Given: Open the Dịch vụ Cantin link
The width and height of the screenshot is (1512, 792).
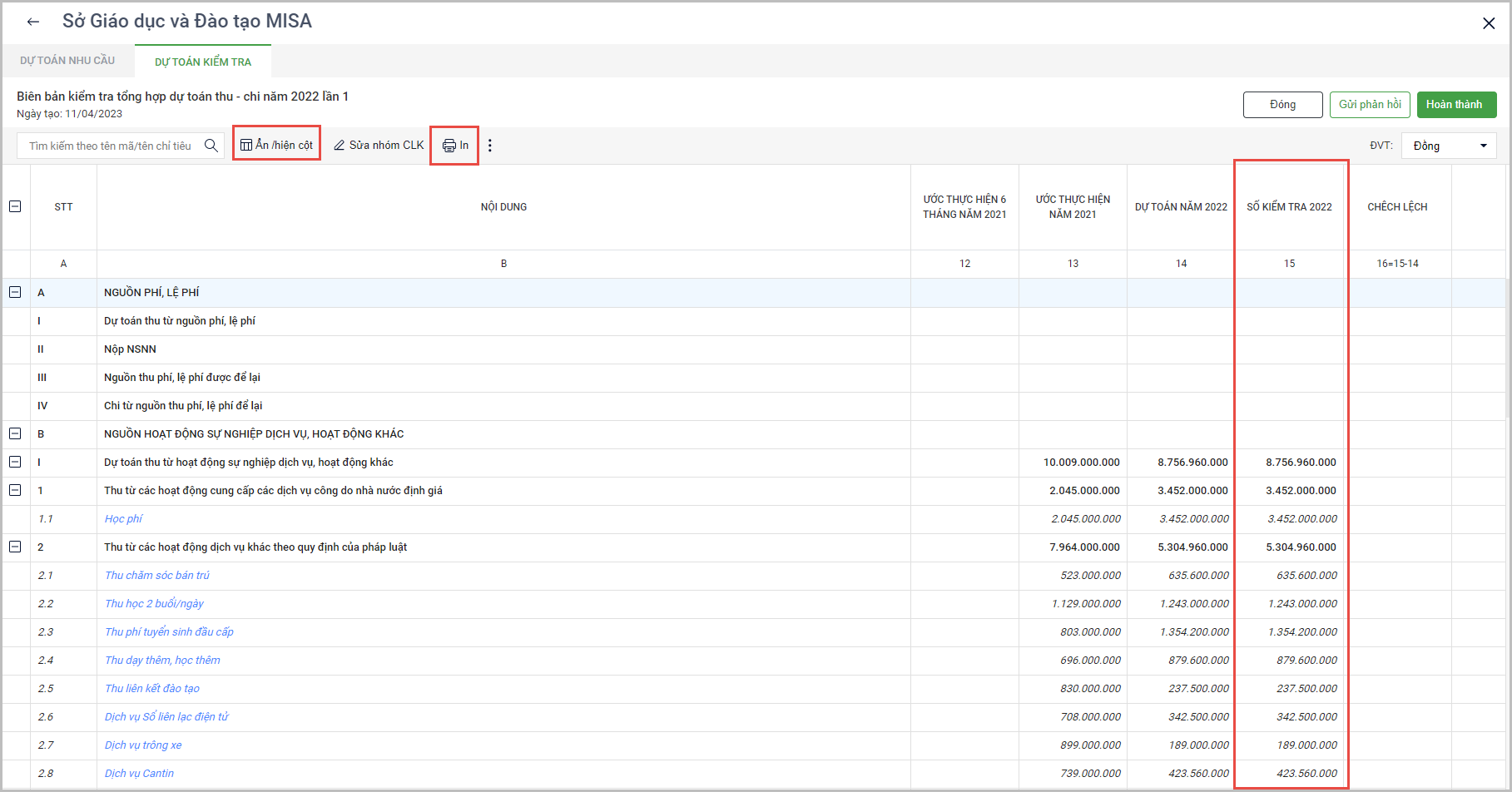Looking at the screenshot, I should tap(139, 774).
